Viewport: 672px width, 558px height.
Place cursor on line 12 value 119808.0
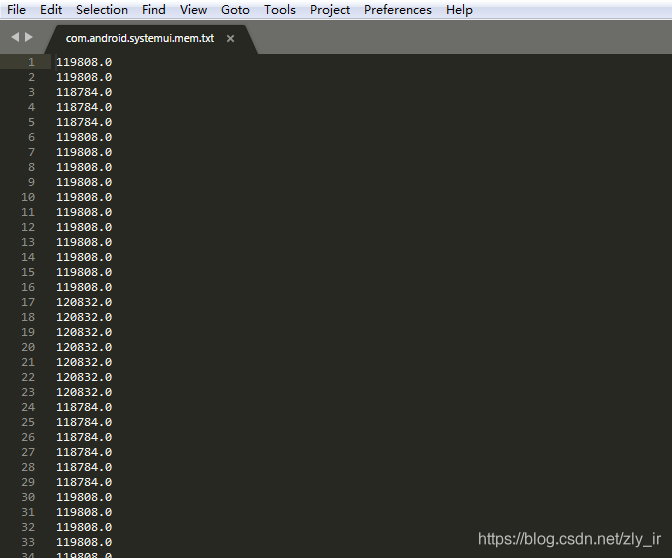84,227
